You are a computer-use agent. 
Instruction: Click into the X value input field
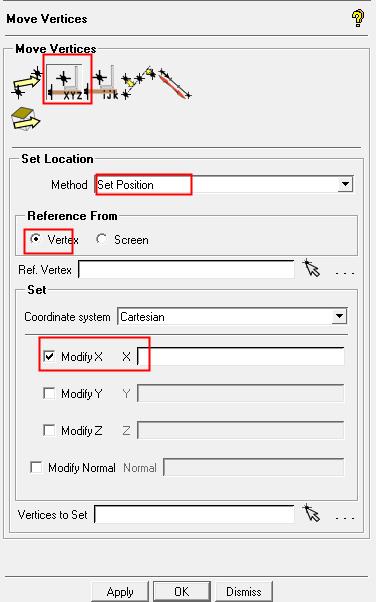241,356
